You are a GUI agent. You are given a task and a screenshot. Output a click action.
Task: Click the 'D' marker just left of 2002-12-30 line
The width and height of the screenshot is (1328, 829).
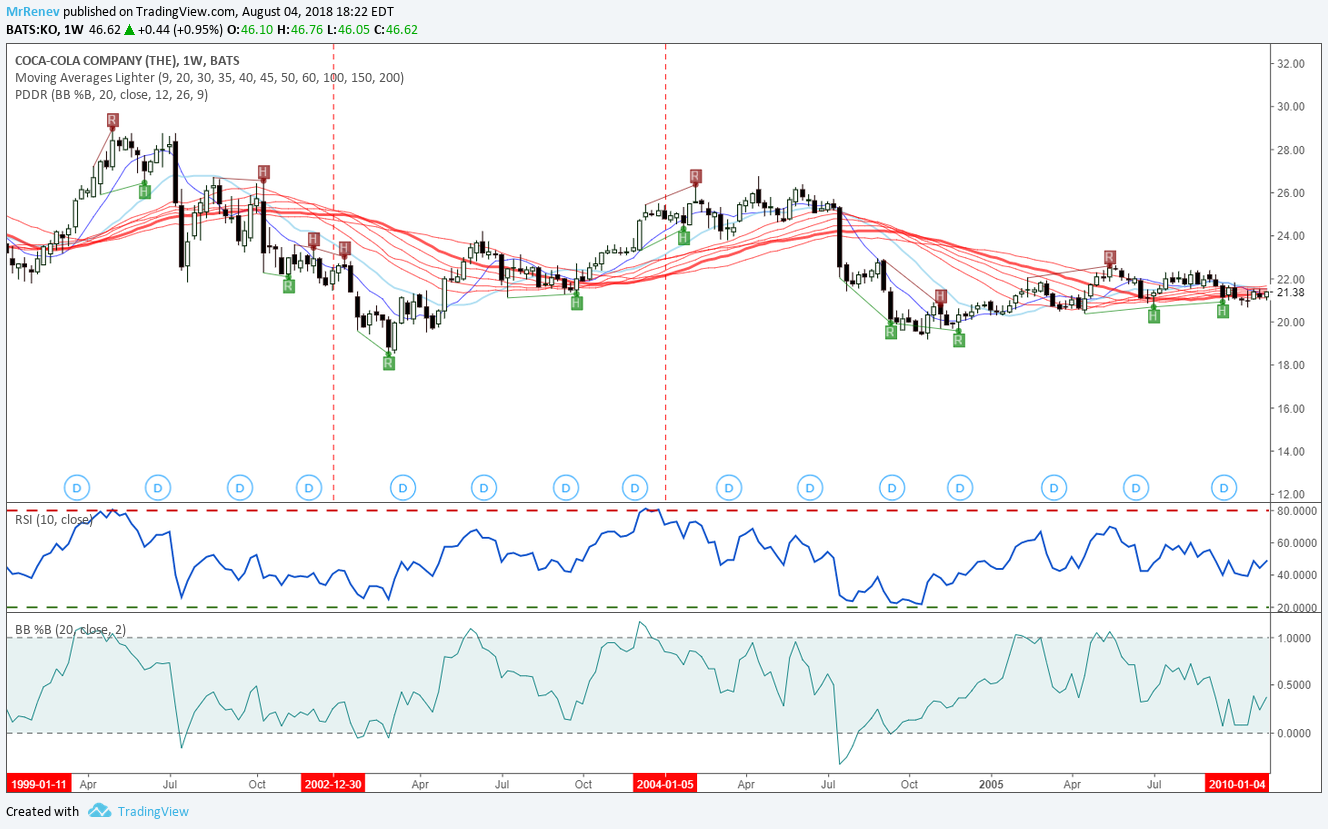pyautogui.click(x=309, y=488)
